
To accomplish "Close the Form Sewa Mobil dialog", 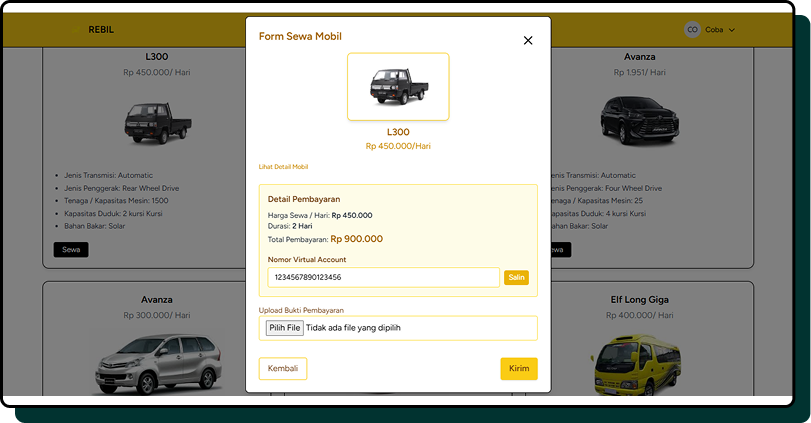I will pos(528,40).
